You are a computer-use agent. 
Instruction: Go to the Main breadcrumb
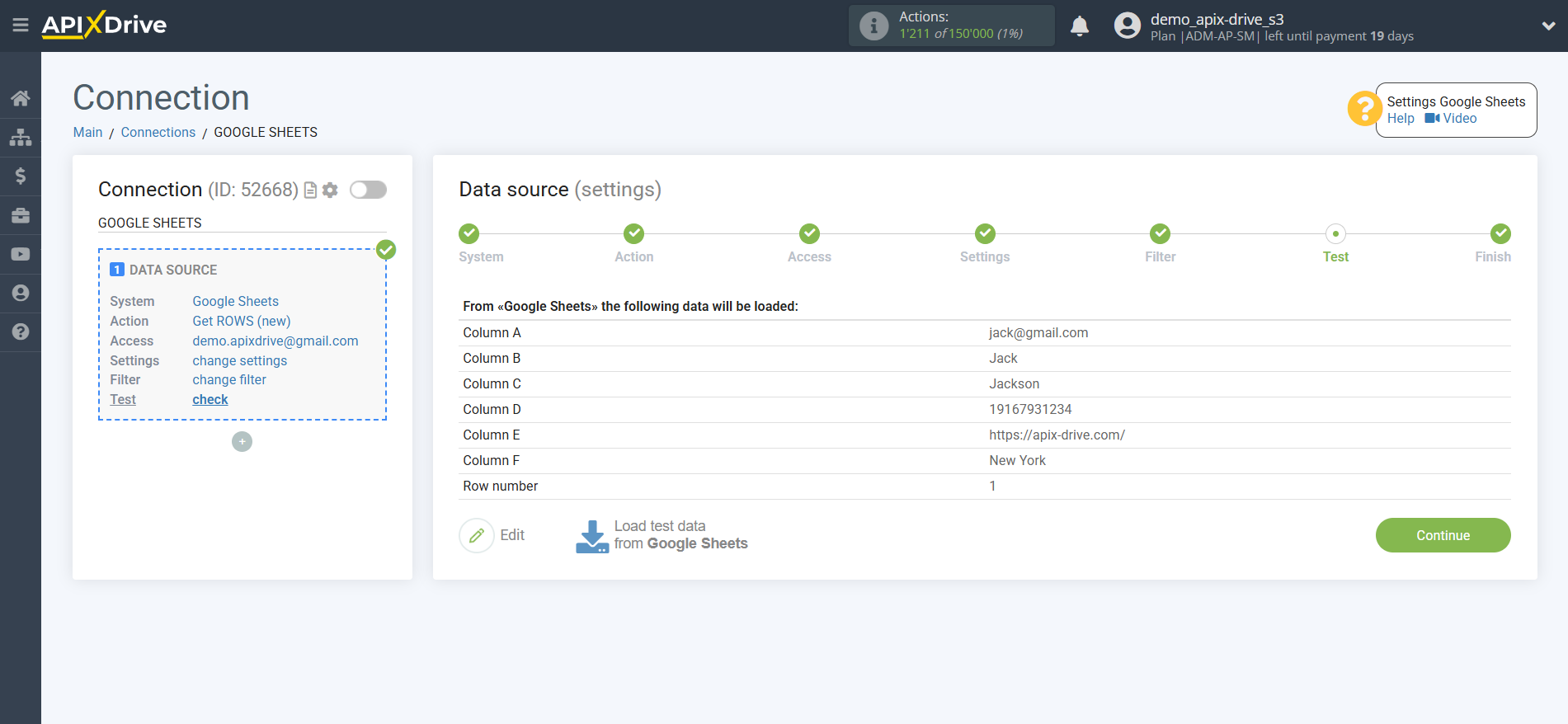pos(87,133)
